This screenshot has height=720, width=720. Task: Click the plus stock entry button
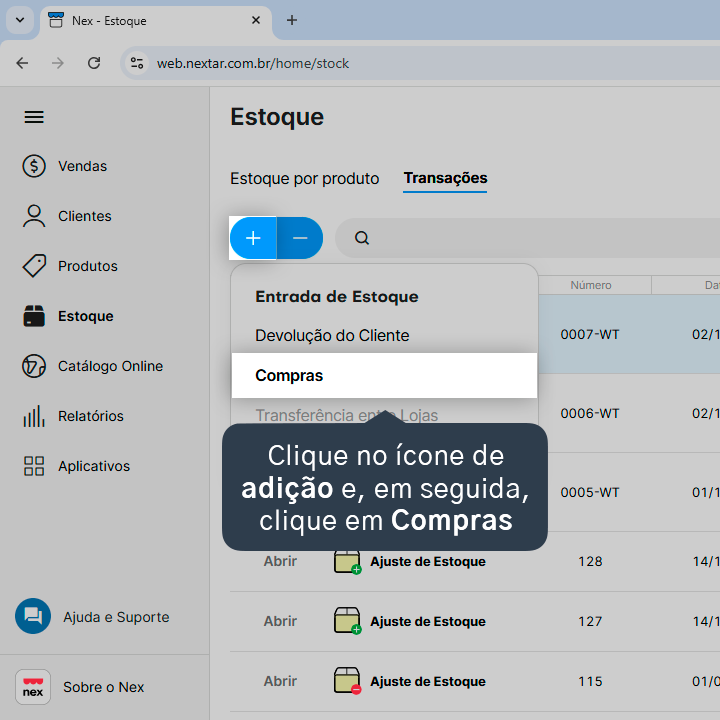pos(253,238)
